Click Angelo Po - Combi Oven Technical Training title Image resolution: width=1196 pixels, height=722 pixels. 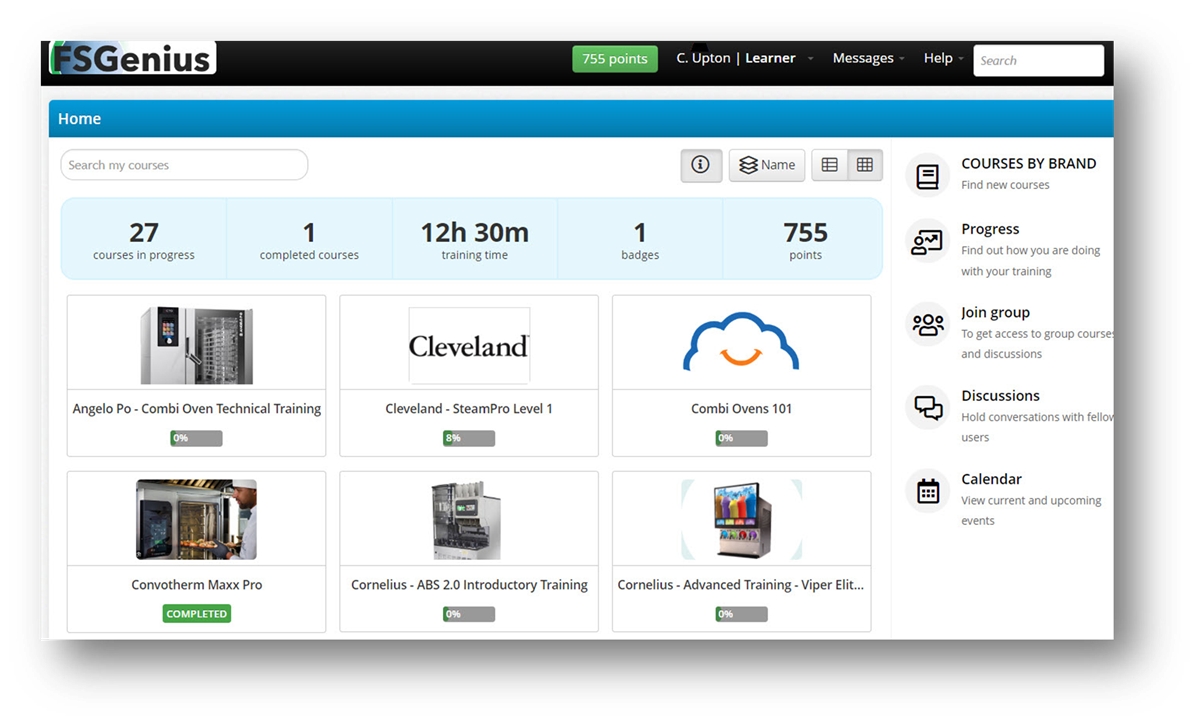pyautogui.click(x=197, y=409)
